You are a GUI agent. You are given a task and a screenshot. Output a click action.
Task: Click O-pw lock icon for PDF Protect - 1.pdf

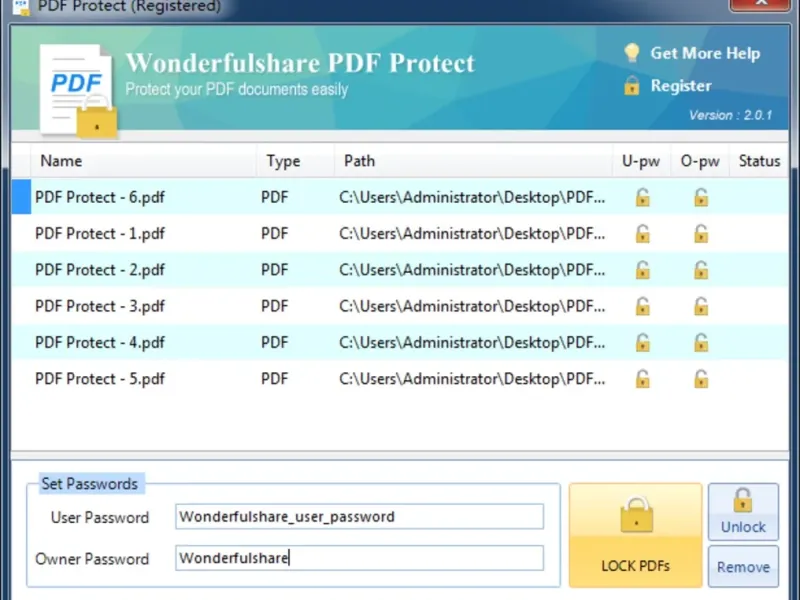coord(701,234)
